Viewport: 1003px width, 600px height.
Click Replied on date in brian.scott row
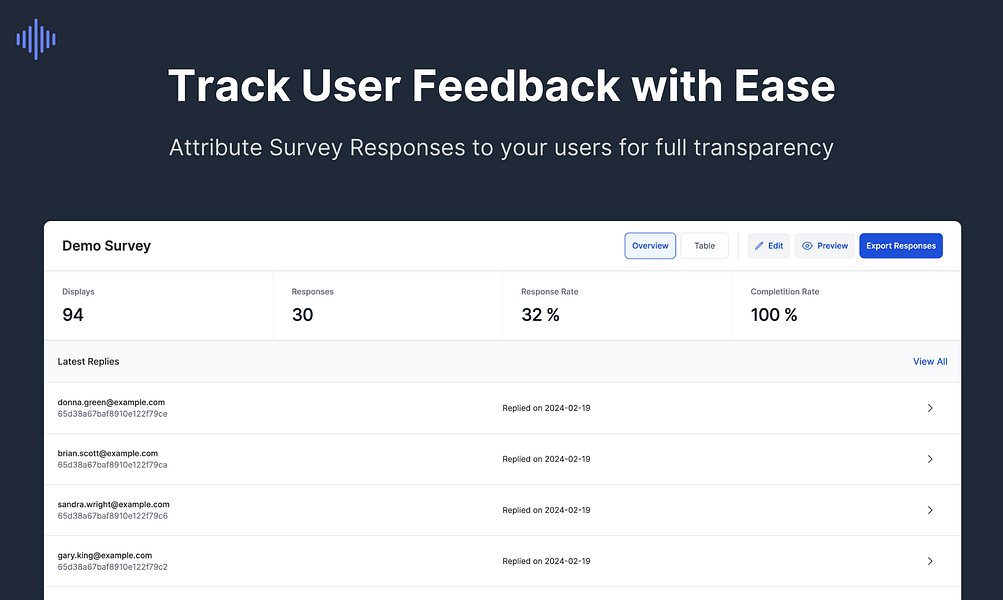click(x=546, y=459)
